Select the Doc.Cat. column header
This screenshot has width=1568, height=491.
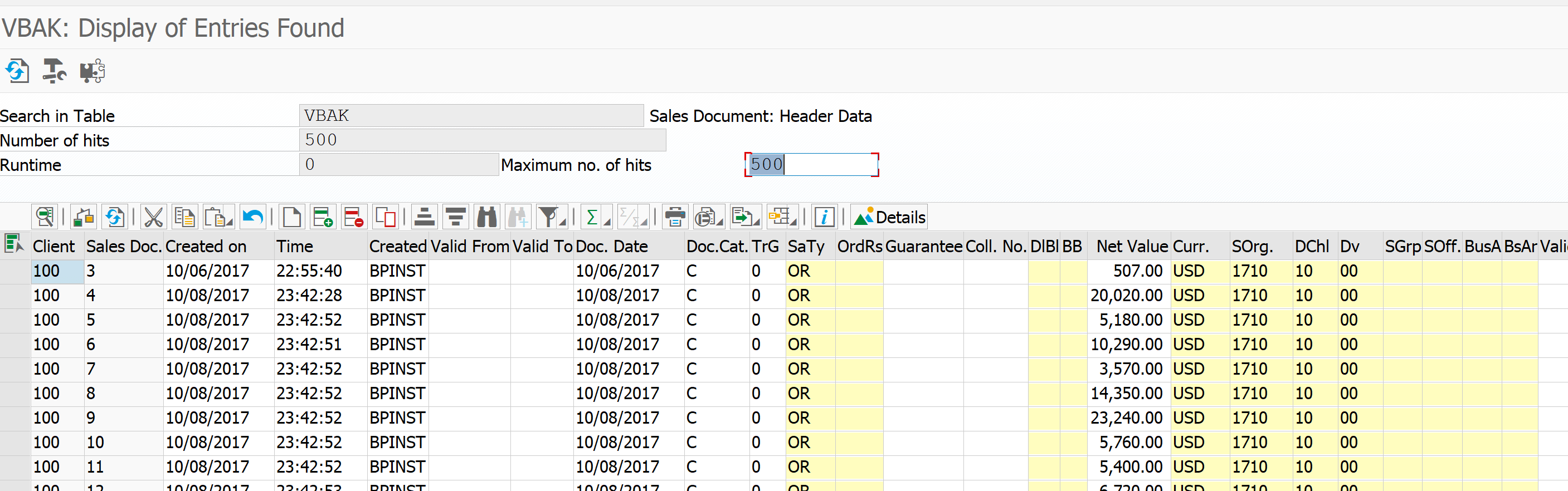717,247
